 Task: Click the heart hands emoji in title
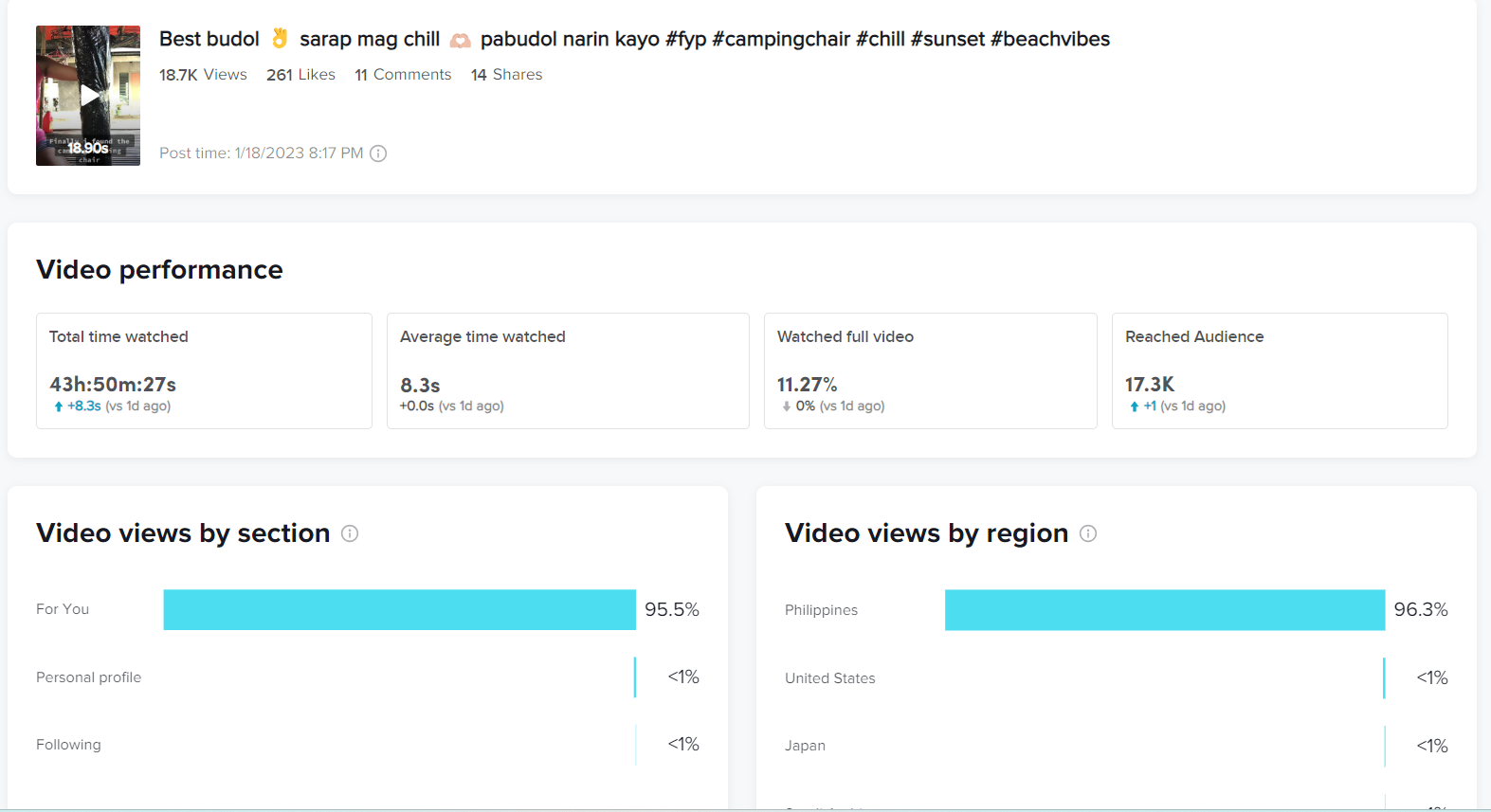coord(461,40)
